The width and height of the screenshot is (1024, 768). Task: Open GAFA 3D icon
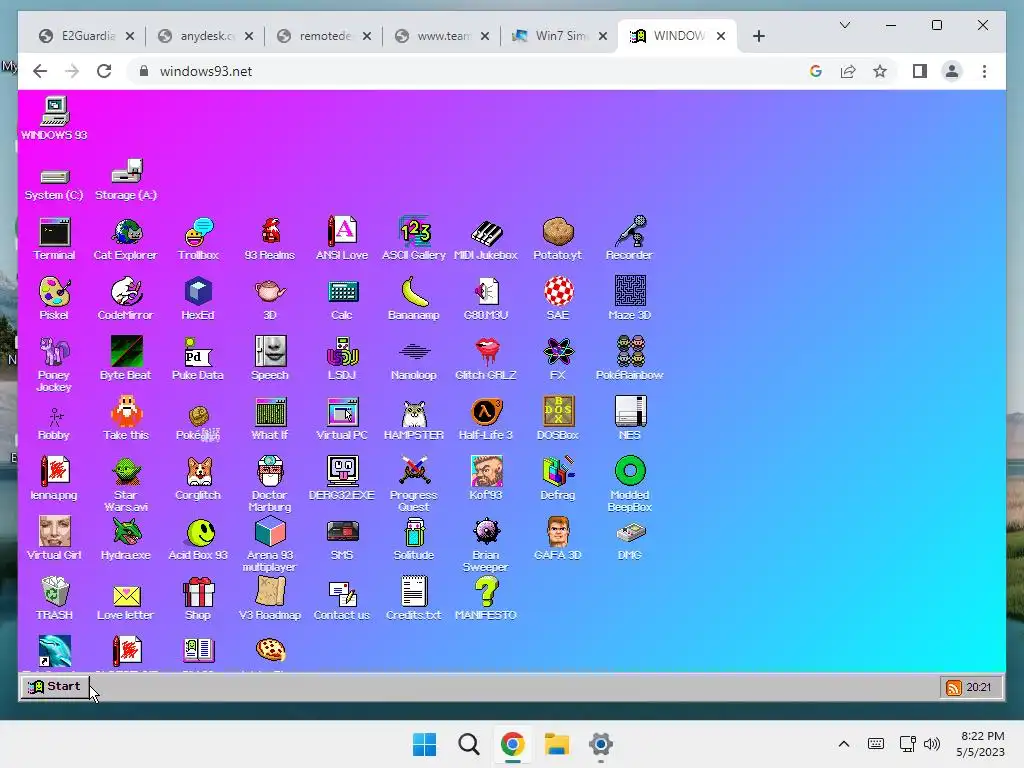tap(558, 539)
